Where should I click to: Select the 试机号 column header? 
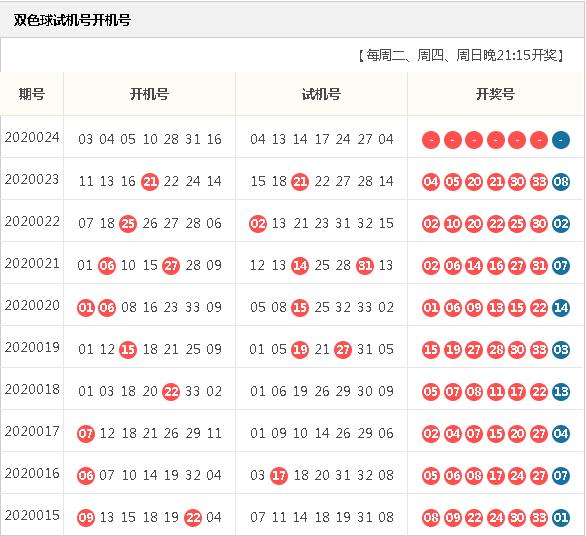pyautogui.click(x=321, y=94)
